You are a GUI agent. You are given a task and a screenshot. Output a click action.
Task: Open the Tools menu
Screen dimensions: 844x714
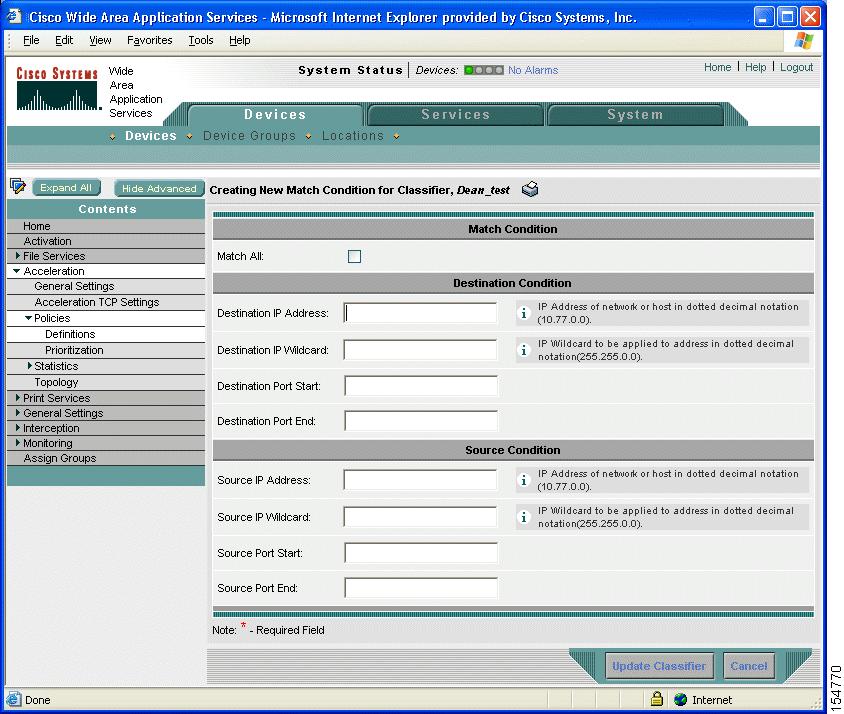[x=201, y=40]
